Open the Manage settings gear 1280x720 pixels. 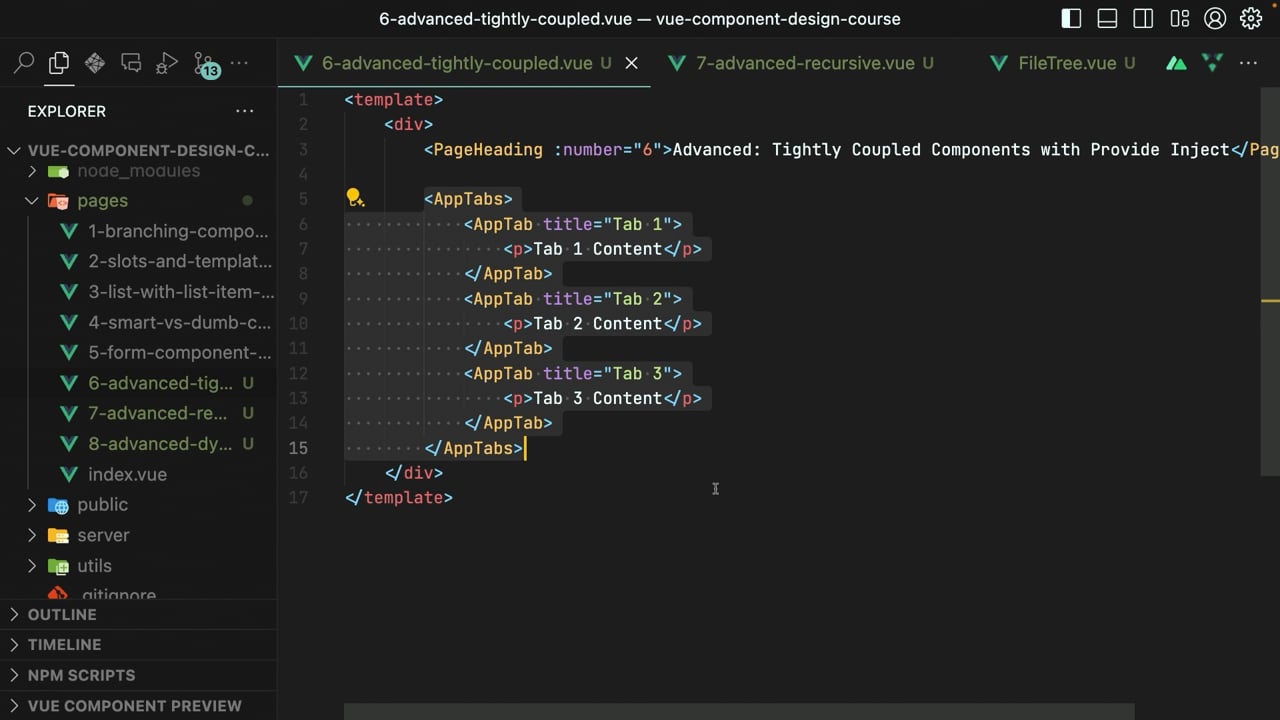pyautogui.click(x=1251, y=18)
